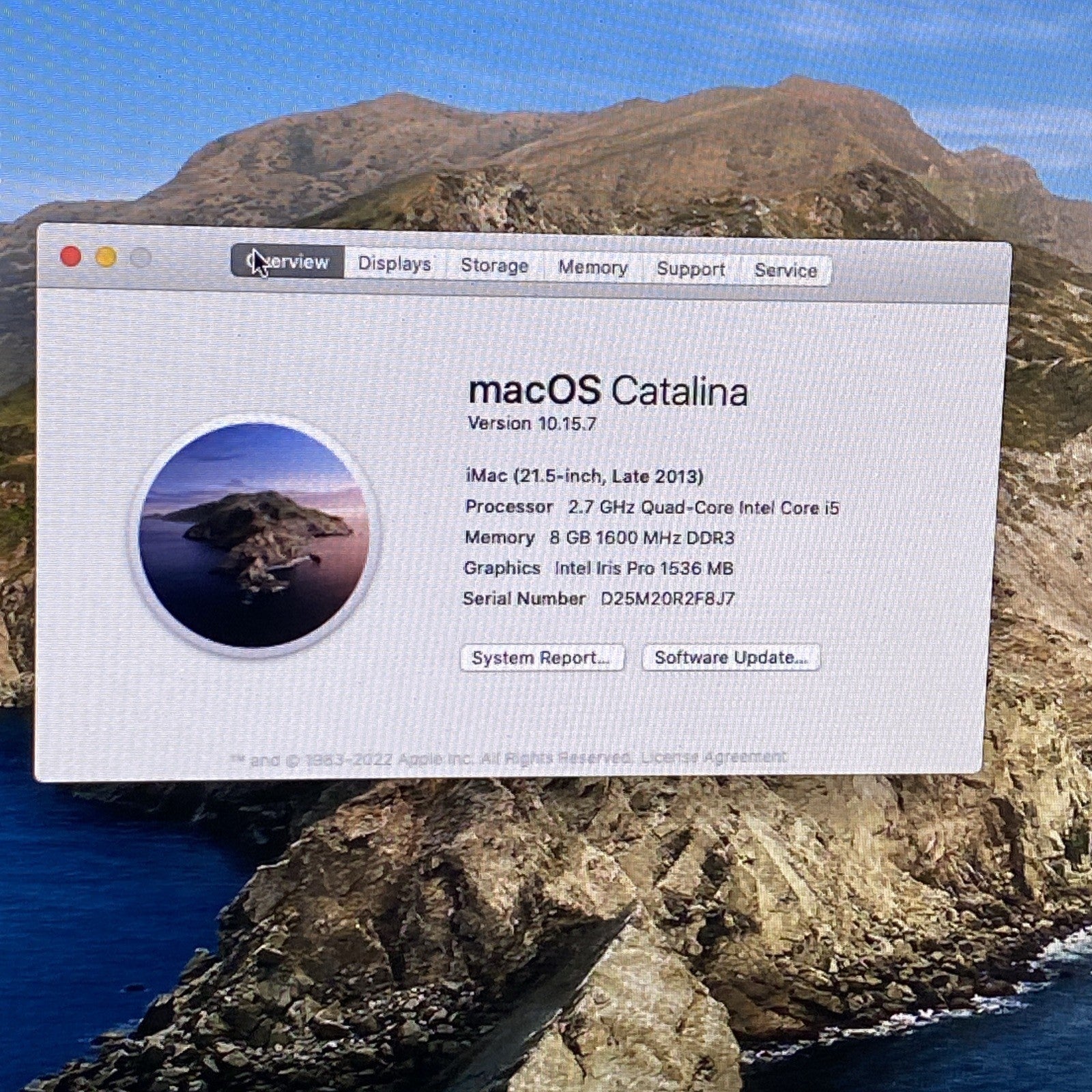Screen dimensions: 1092x1092
Task: Open the License Agreement link
Action: [x=713, y=757]
